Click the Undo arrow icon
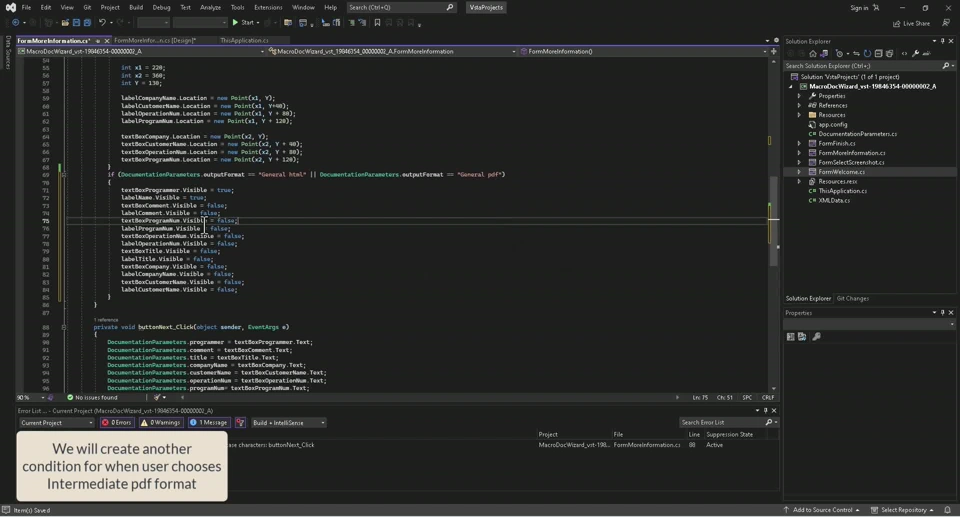 click(x=102, y=23)
